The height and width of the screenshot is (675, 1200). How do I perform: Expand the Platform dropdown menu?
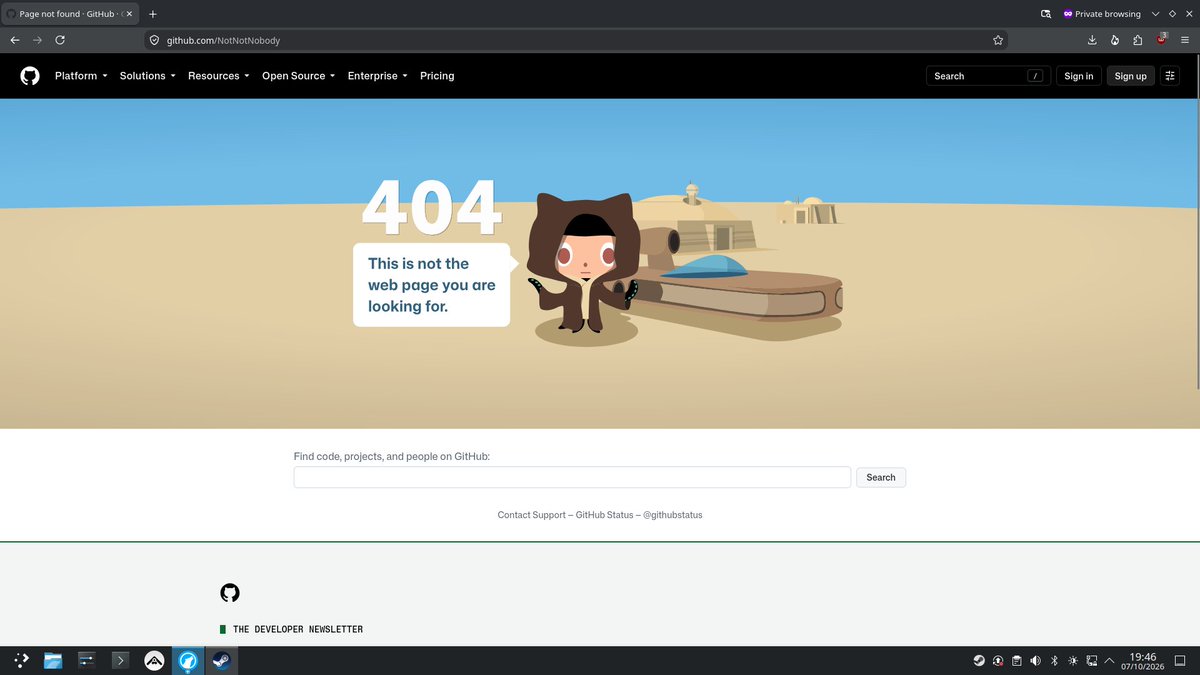(x=81, y=76)
